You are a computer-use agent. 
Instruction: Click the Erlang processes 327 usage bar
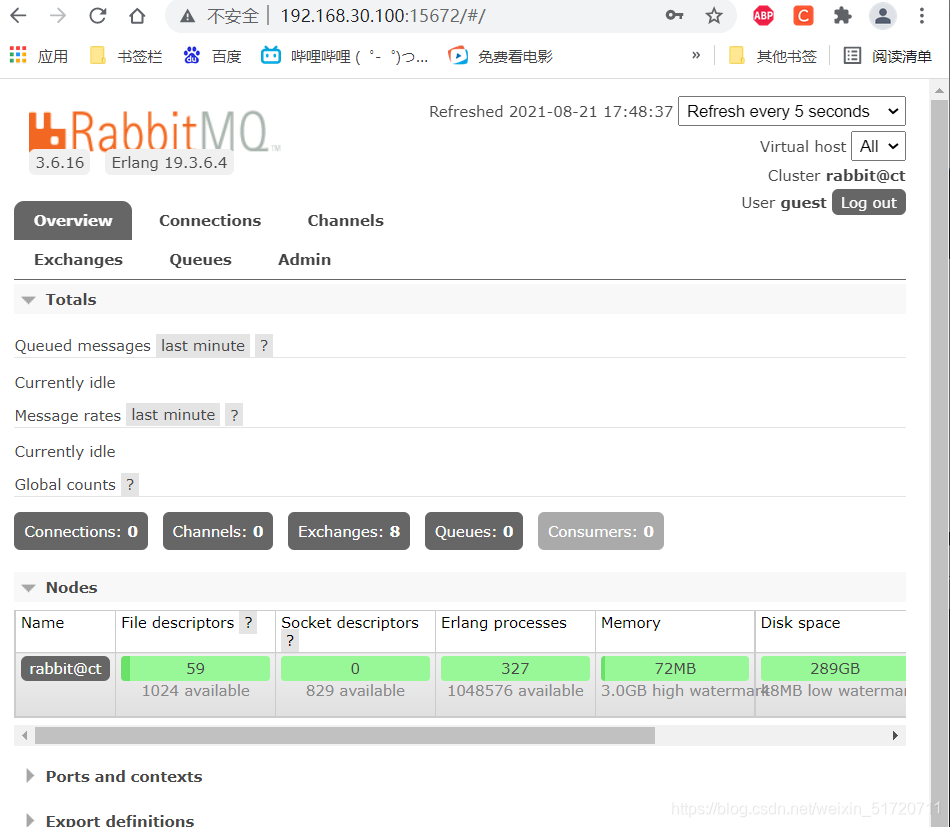point(515,668)
